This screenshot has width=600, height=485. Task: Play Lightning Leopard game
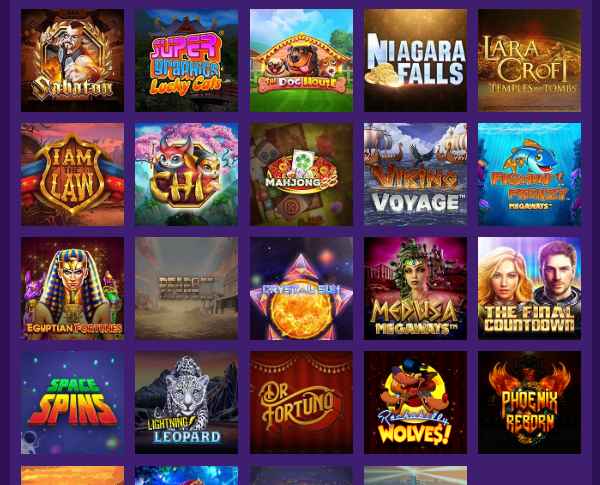pos(186,403)
